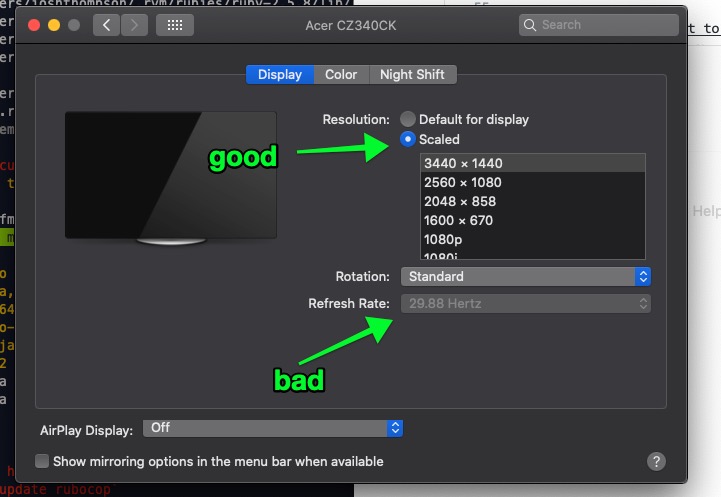721x497 pixels.
Task: Expand the AirPlay Display dropdown
Action: tap(272, 428)
